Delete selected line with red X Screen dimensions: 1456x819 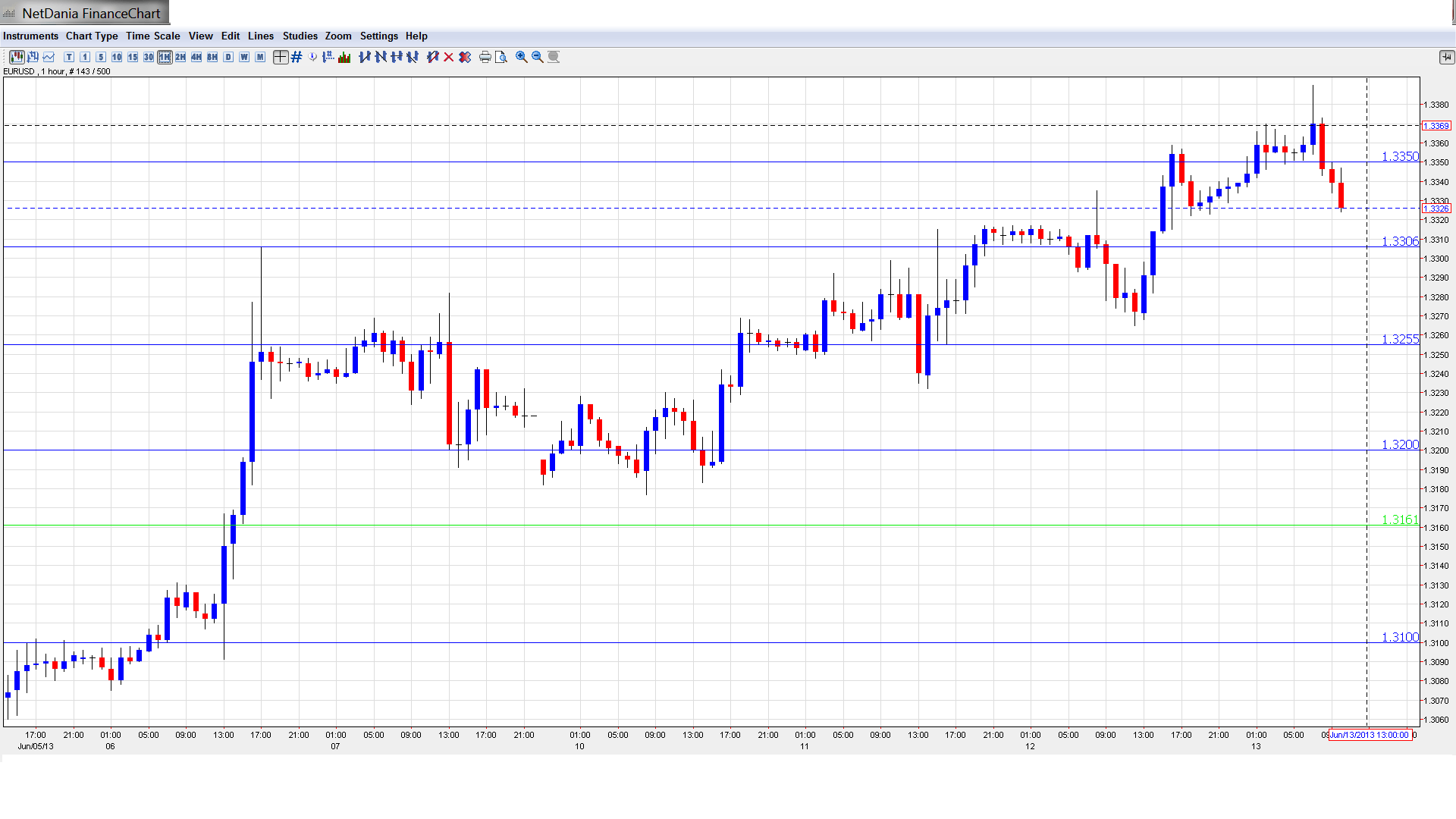tap(449, 57)
